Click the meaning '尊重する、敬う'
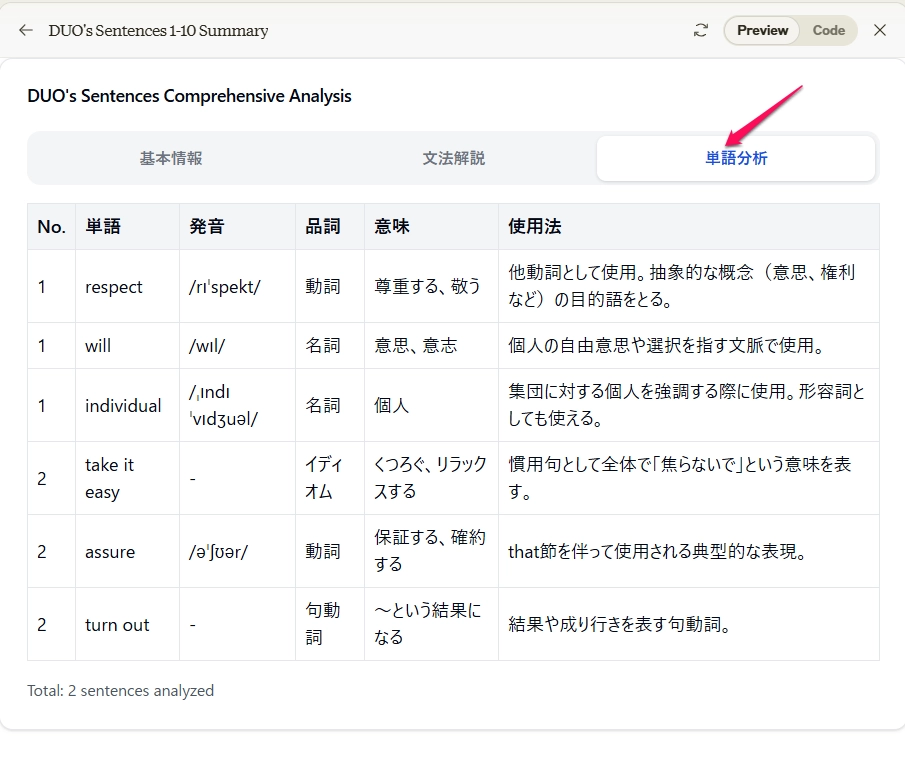This screenshot has height=773, width=905. tap(427, 286)
